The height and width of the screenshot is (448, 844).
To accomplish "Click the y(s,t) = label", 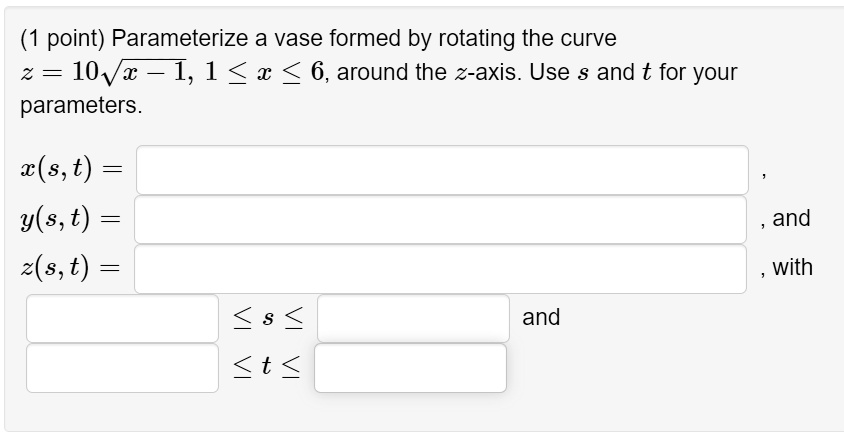I will [70, 219].
